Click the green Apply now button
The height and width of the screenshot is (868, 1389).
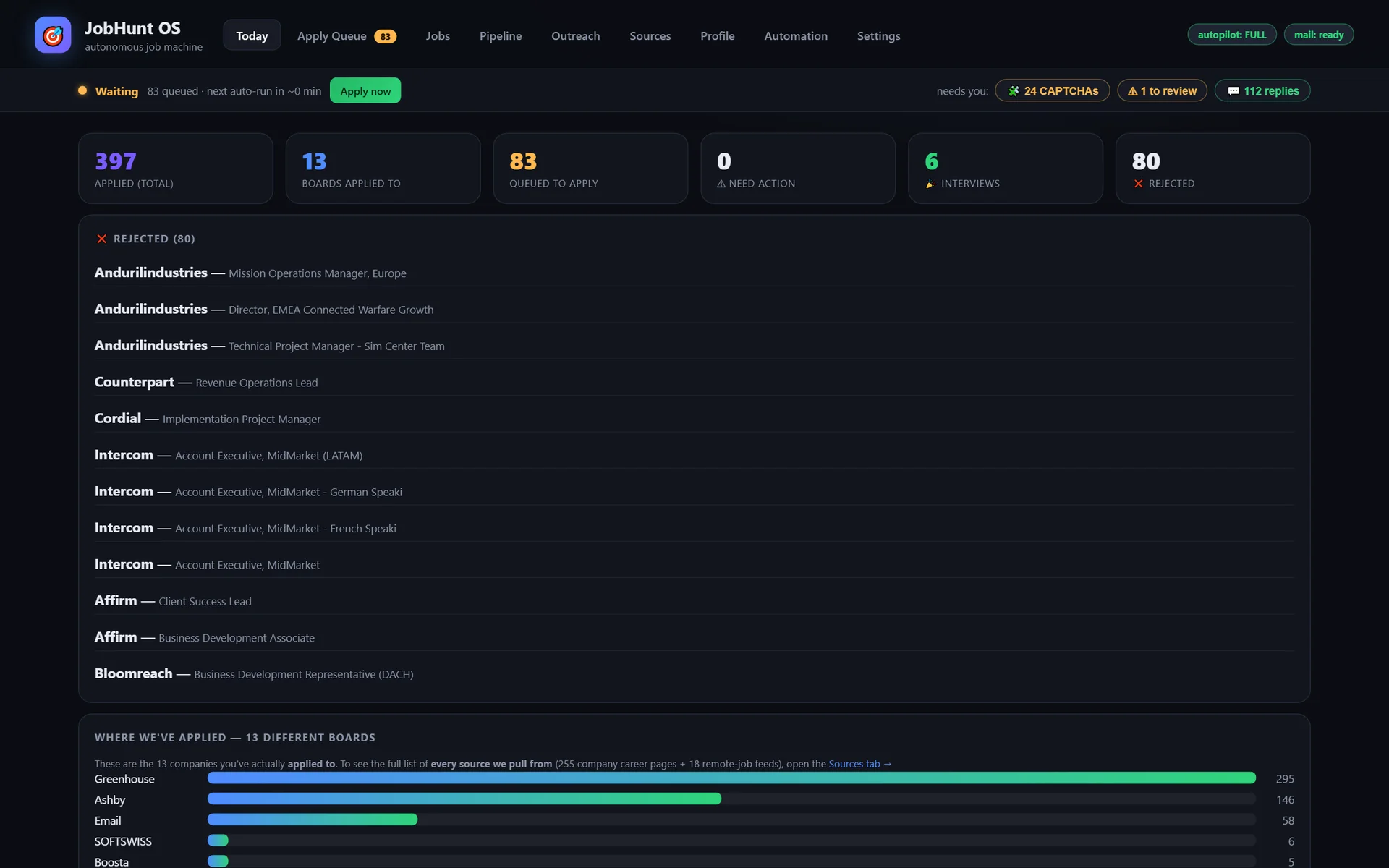(365, 90)
